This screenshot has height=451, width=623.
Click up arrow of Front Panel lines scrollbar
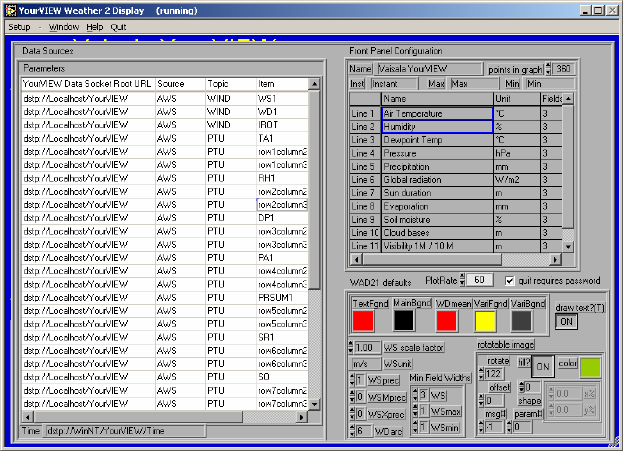569,98
